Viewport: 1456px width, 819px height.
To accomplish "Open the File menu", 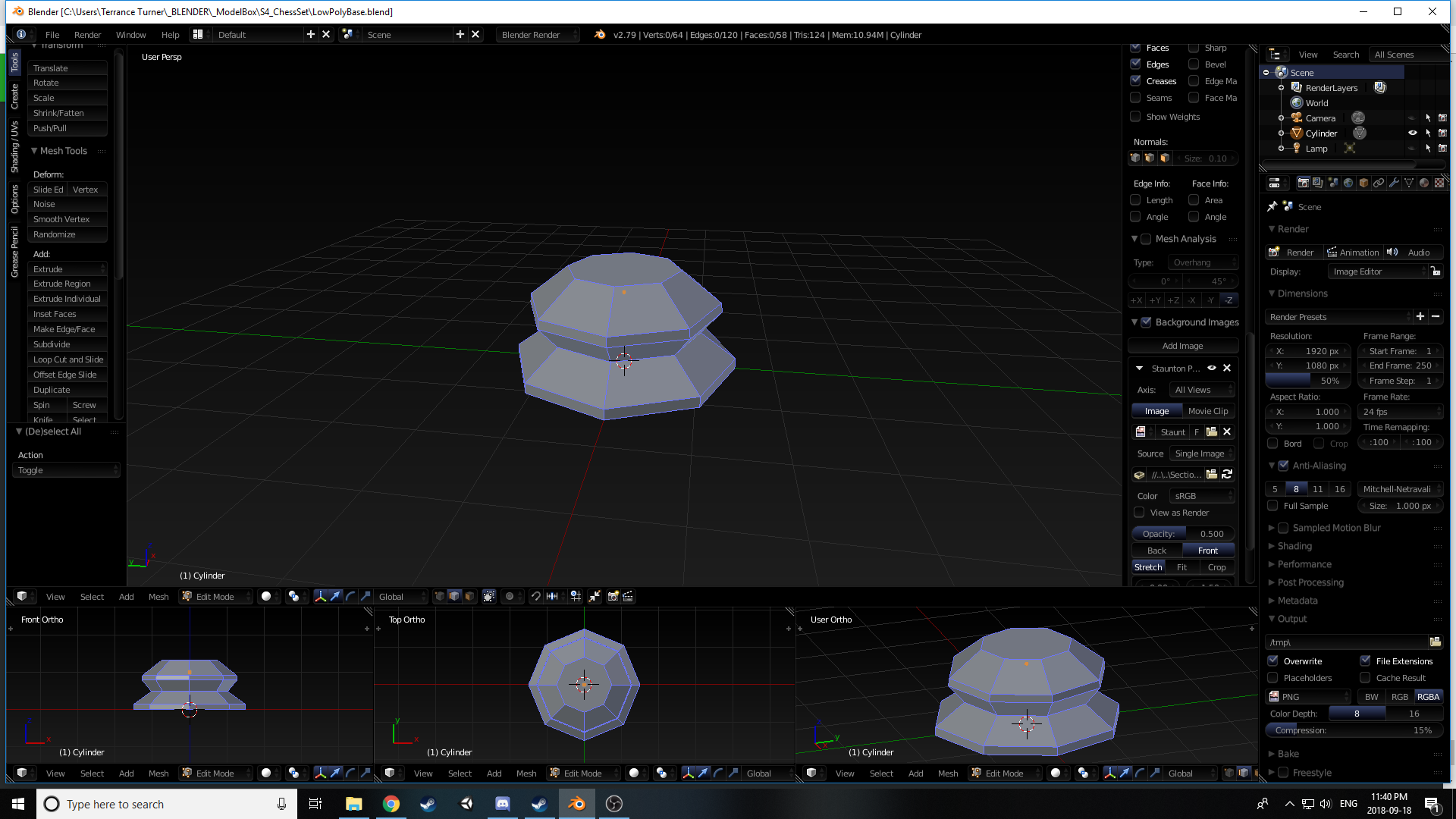I will 52,34.
